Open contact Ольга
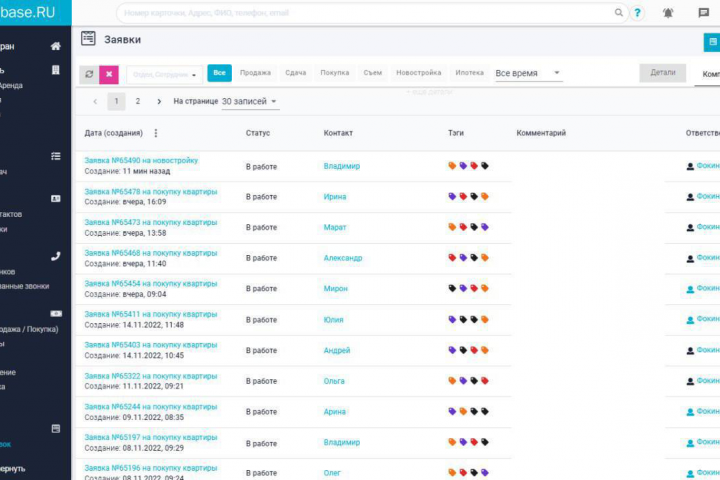 click(334, 381)
